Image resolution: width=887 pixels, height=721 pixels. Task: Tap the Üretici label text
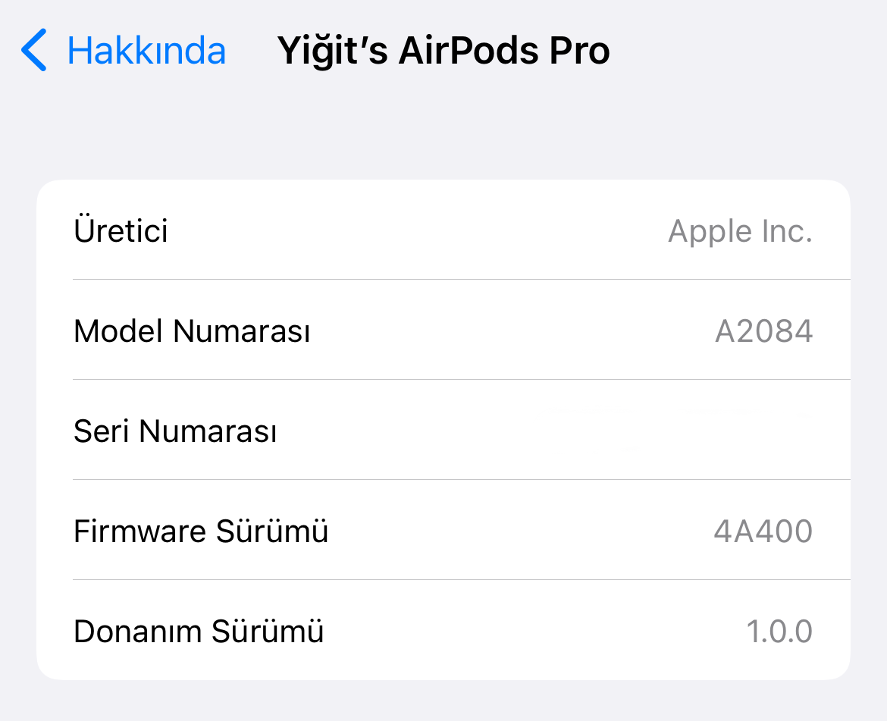[121, 231]
